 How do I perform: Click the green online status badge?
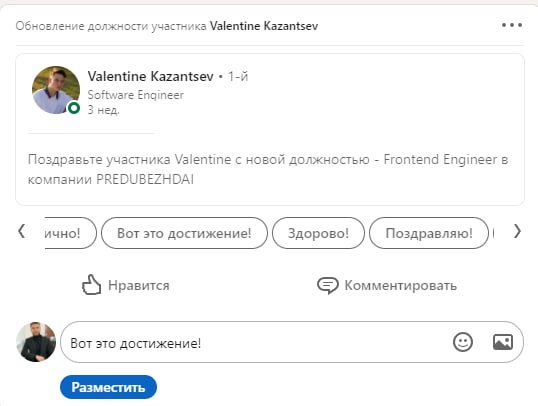74,108
